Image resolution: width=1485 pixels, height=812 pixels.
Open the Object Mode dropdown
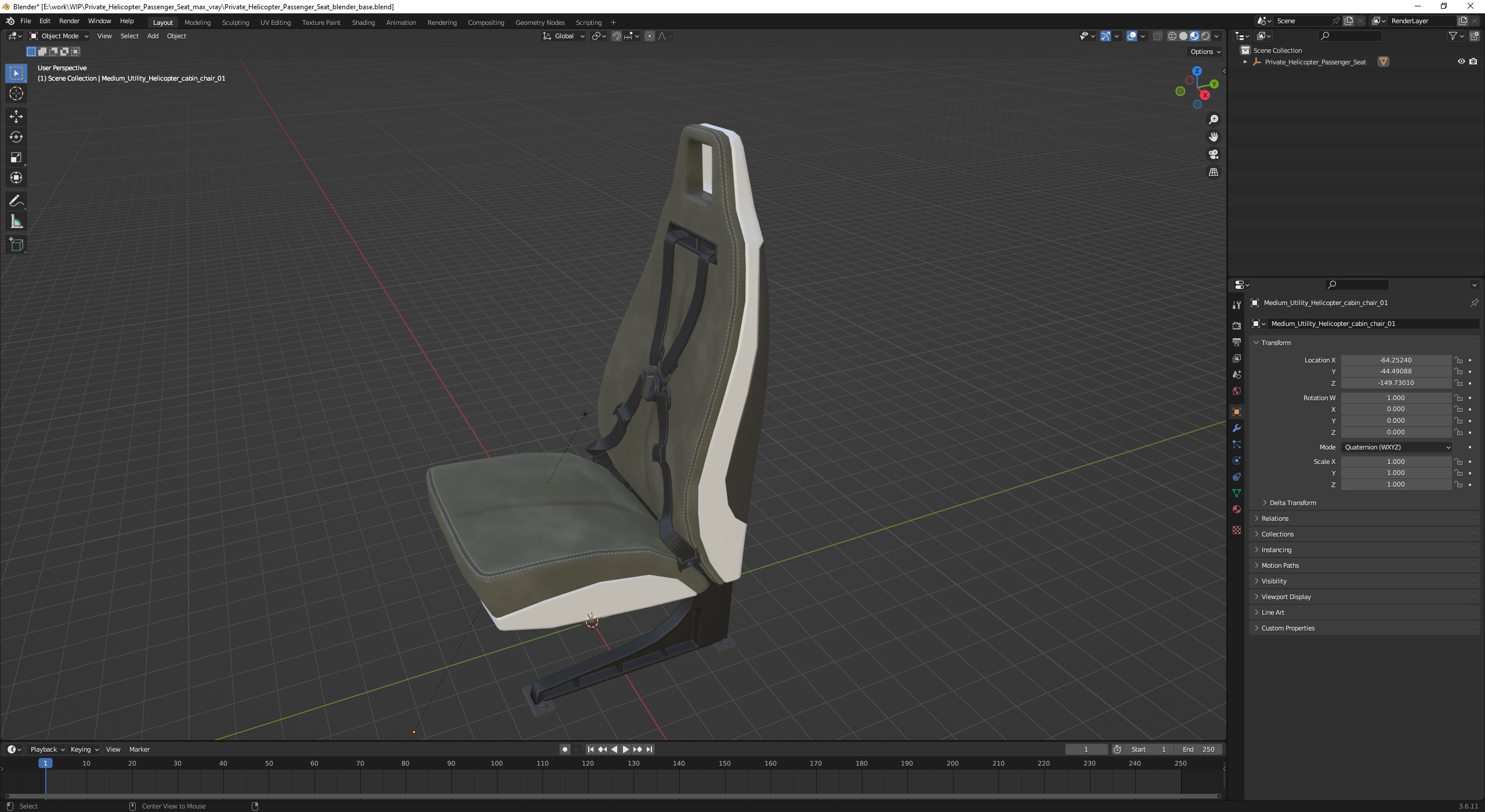(x=59, y=36)
